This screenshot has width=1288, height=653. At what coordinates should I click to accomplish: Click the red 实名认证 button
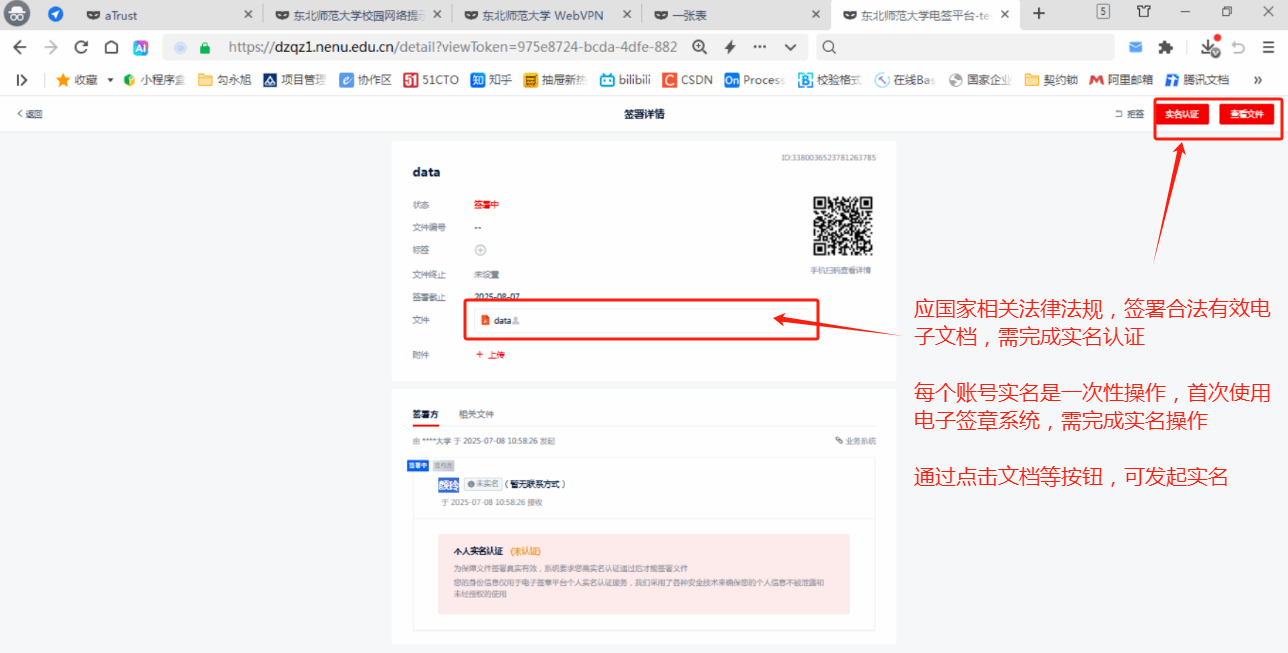coord(1181,114)
